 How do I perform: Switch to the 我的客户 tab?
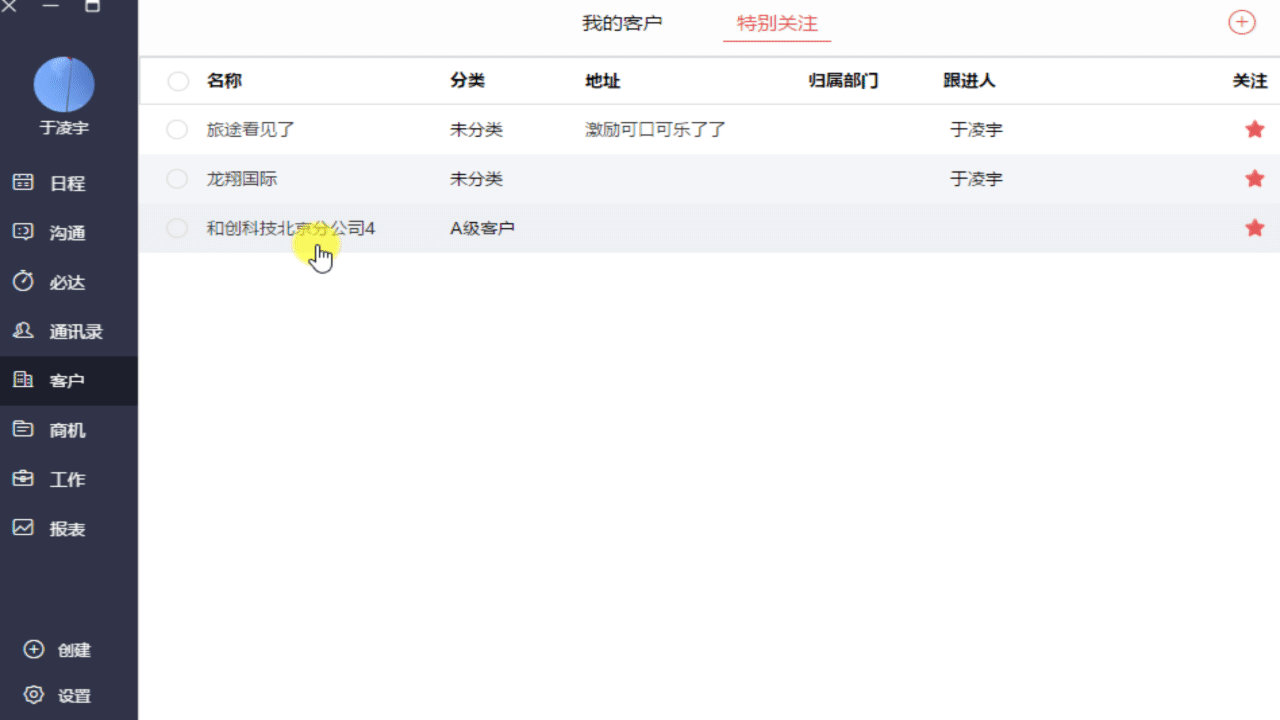pos(622,23)
